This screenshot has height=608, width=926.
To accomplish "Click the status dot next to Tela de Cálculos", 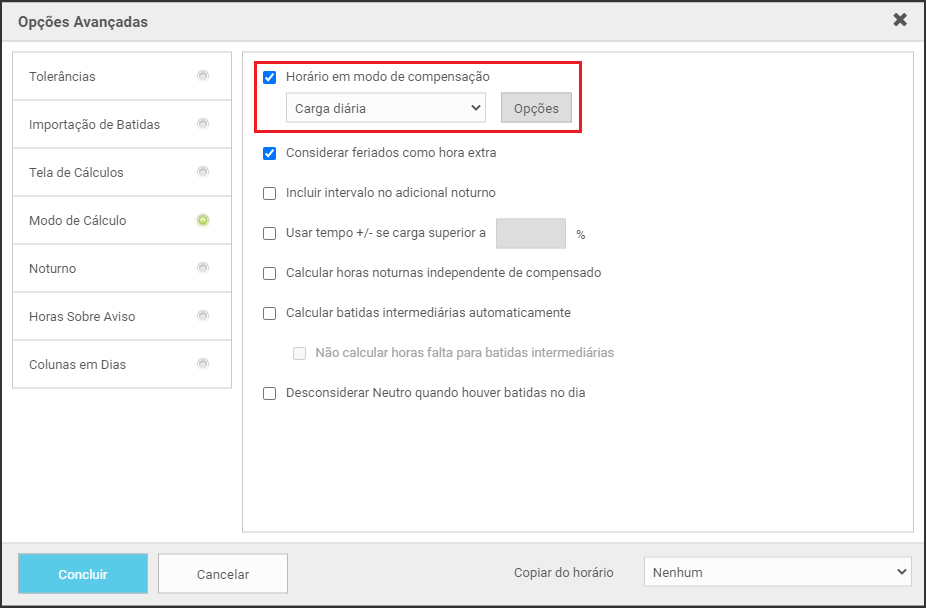I will pos(203,172).
